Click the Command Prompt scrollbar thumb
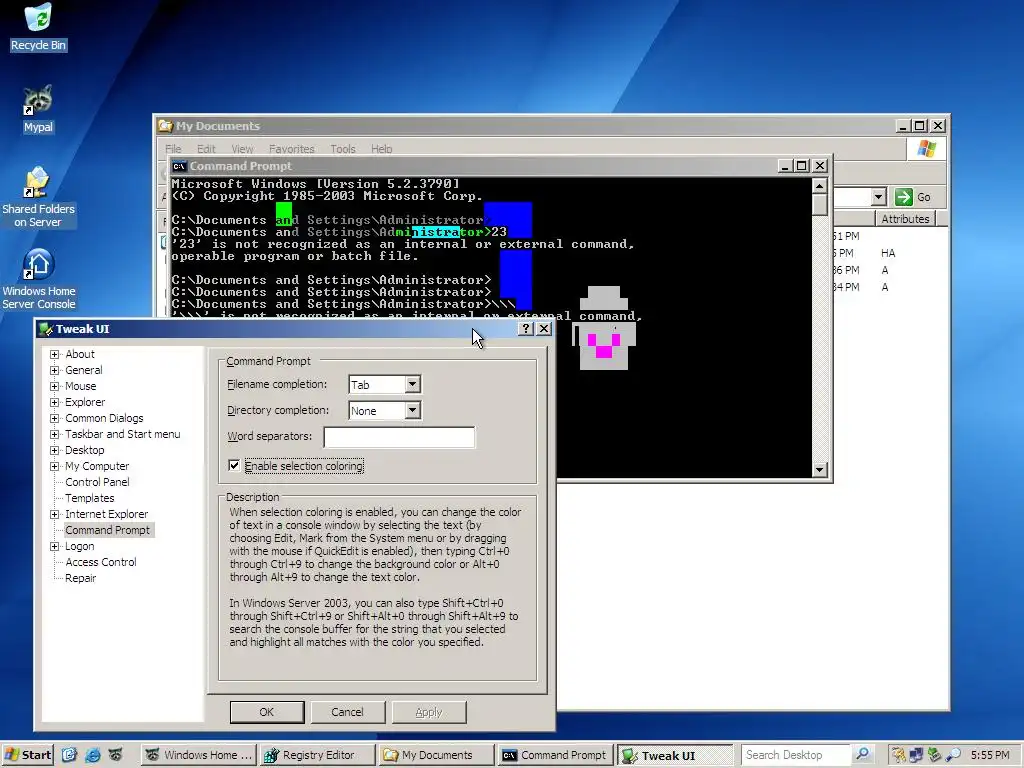Viewport: 1024px width, 768px height. click(x=820, y=204)
